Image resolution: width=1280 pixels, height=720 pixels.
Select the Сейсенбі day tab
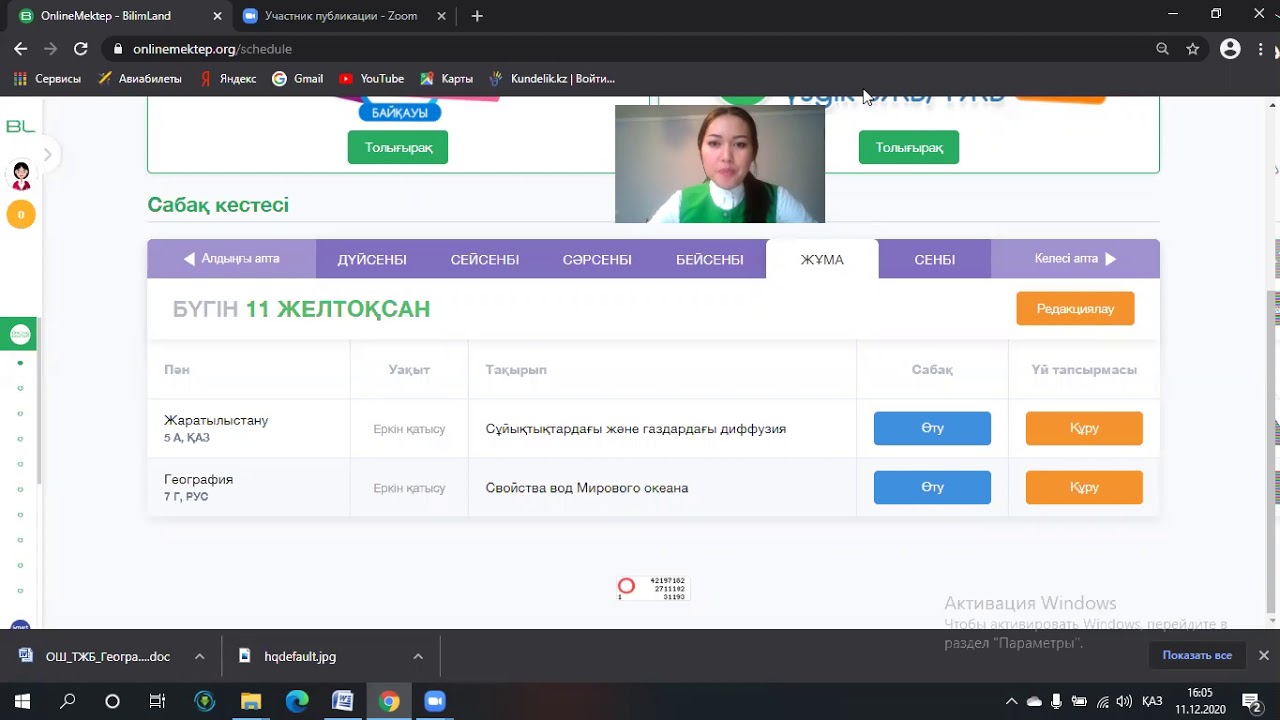click(x=485, y=259)
